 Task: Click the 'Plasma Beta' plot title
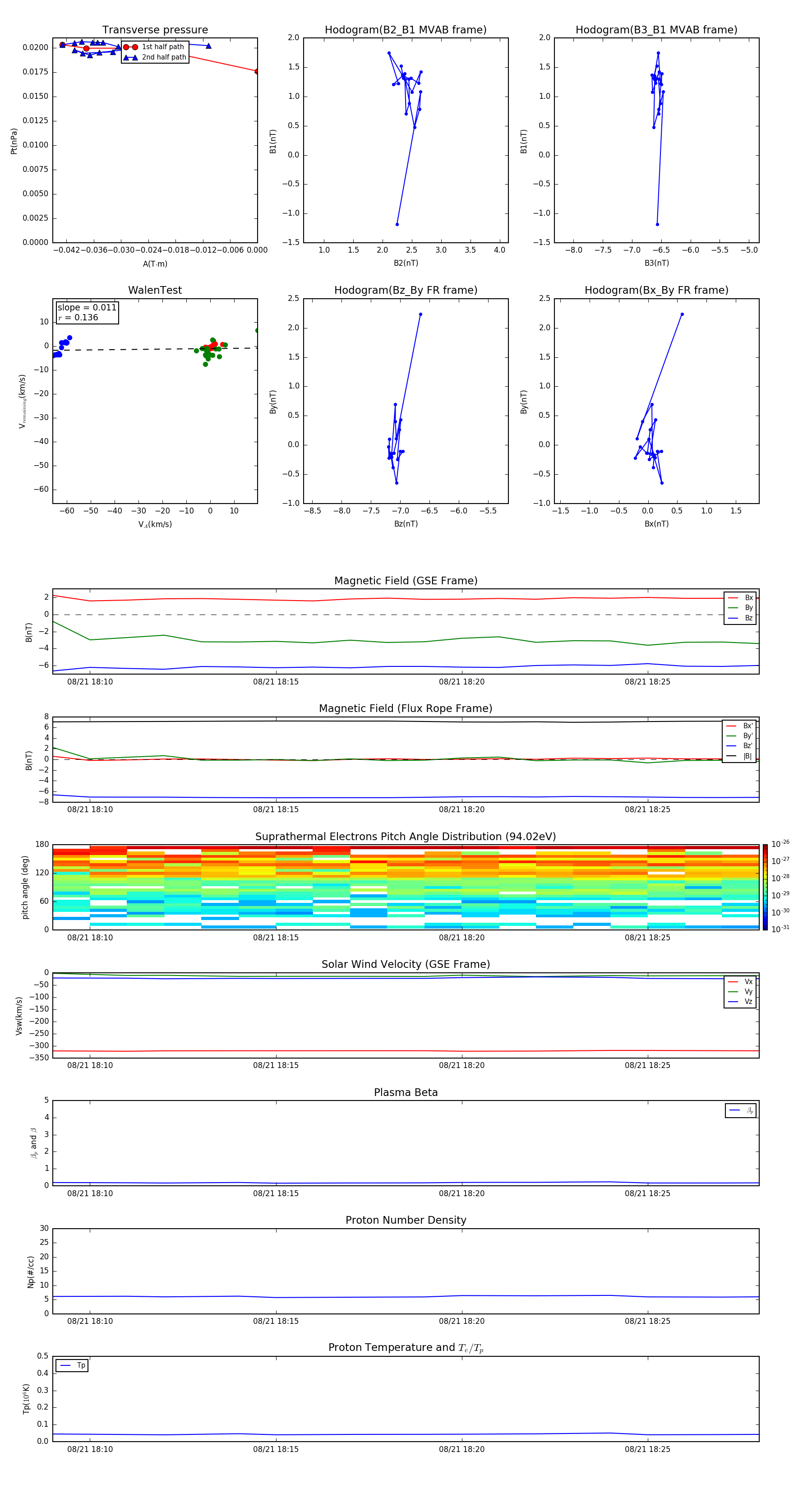point(406,1092)
